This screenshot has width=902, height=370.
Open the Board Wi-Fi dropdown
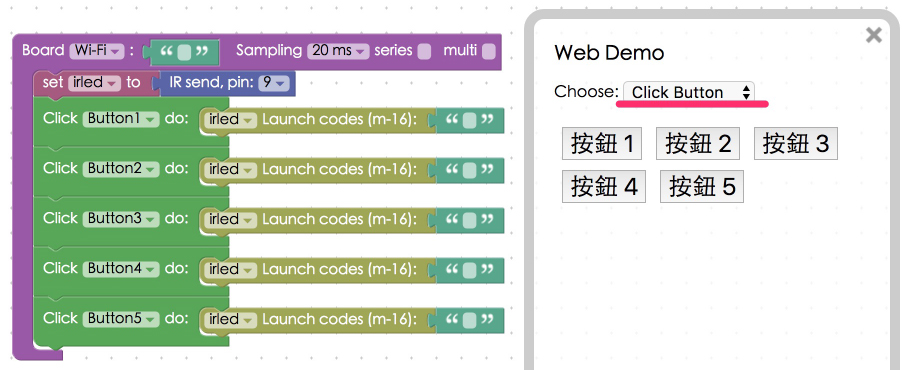coord(97,51)
